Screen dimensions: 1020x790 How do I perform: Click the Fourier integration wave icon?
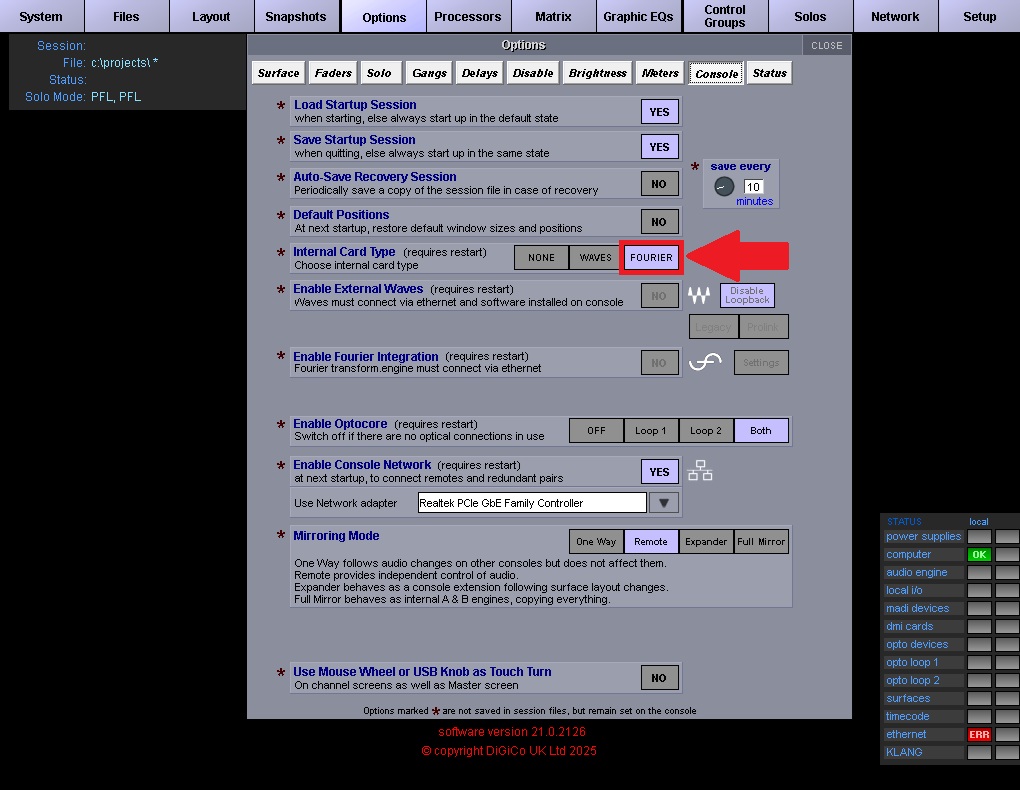705,362
